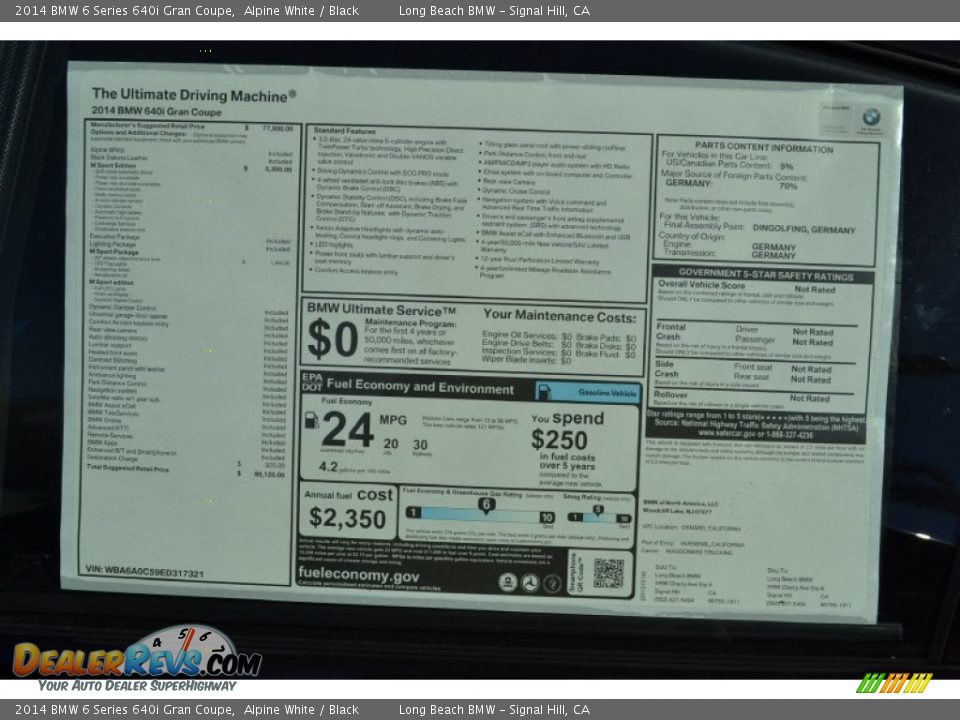
Task: Click the first circular agency seal near fueleconomy.gov
Action: point(508,582)
